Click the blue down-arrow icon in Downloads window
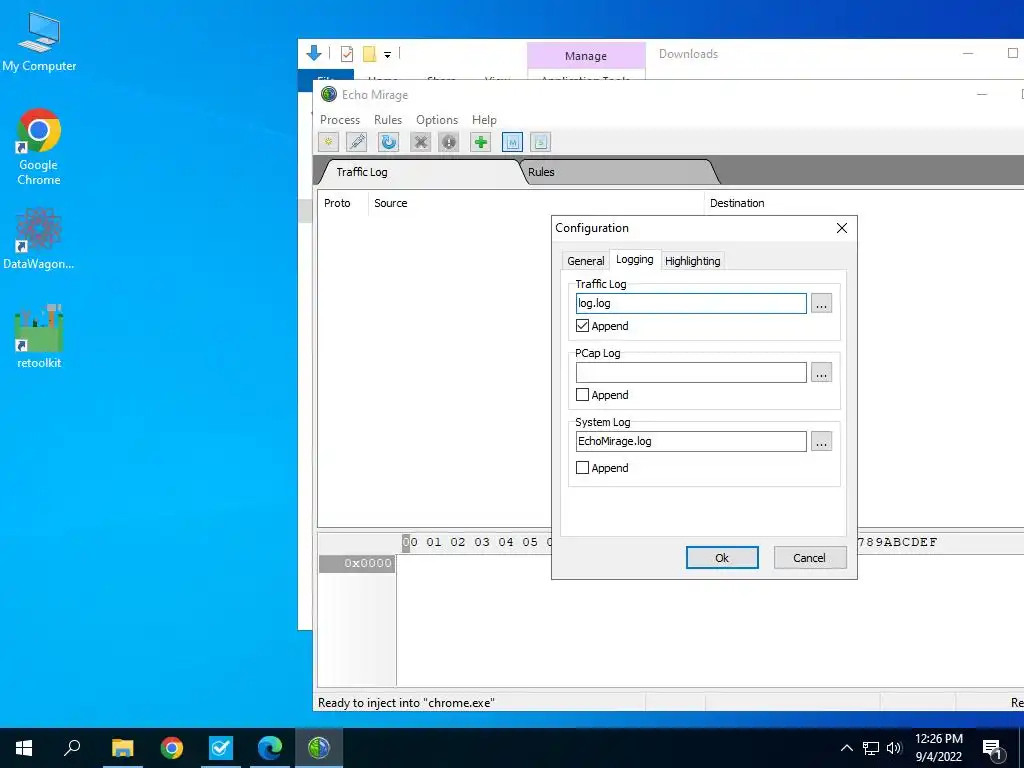This screenshot has width=1024, height=768. [313, 54]
